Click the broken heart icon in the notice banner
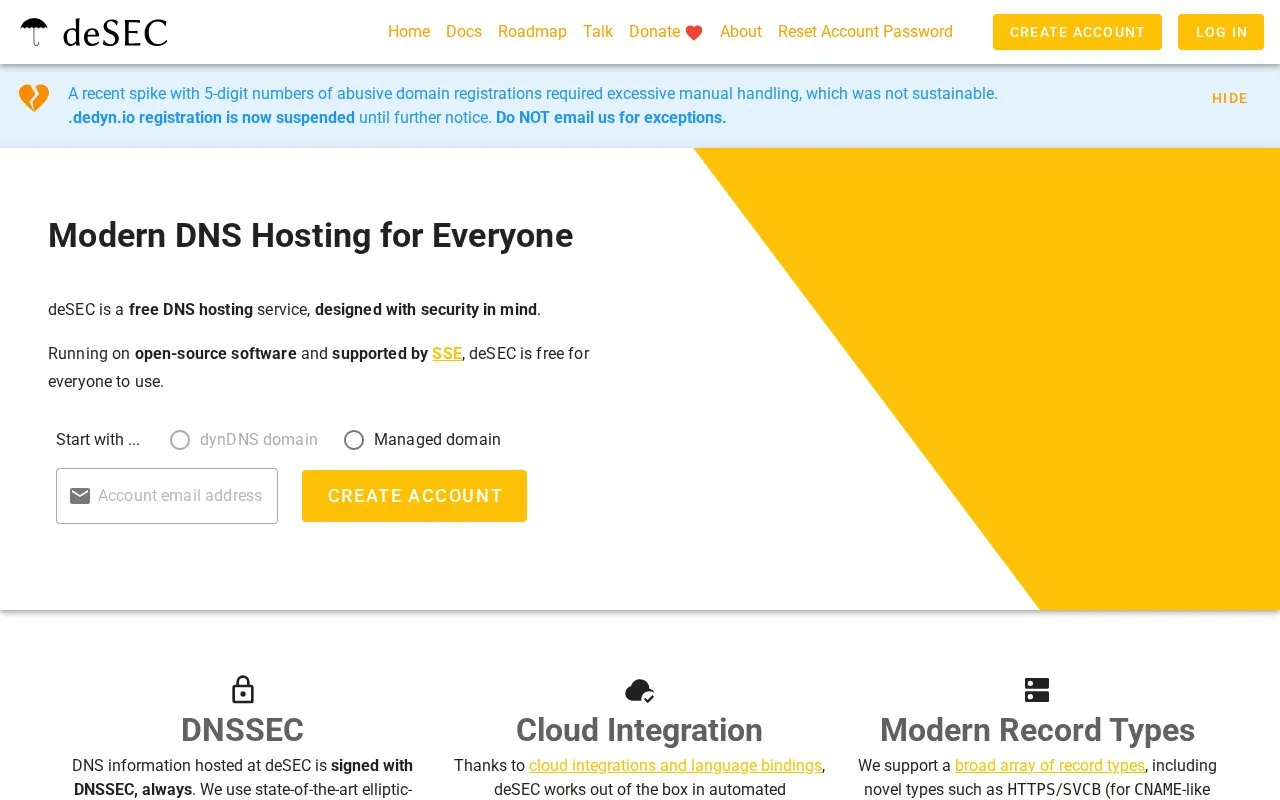 pos(34,98)
